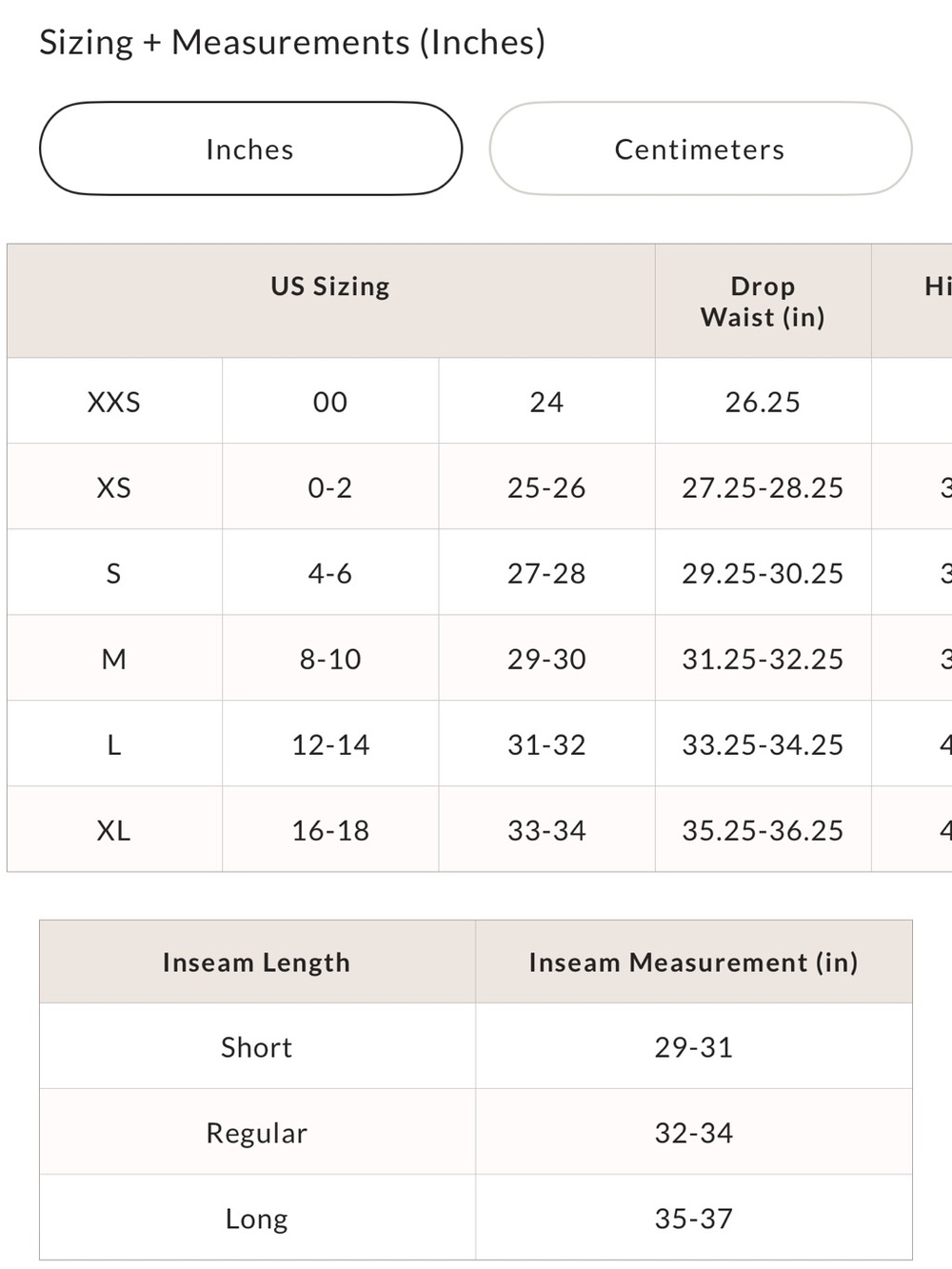Click the 00 numeric size cell

point(330,402)
